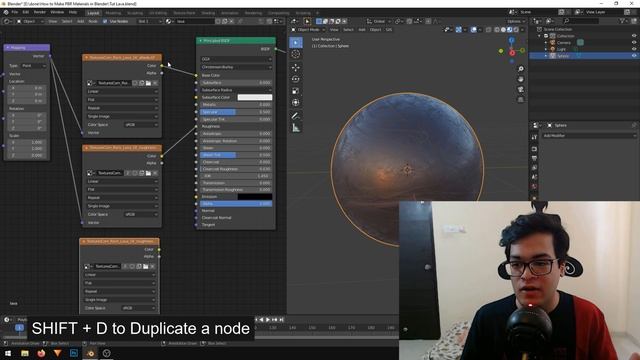The image size is (640, 360).
Task: Open Photoshop from taskbar
Action: point(74,353)
